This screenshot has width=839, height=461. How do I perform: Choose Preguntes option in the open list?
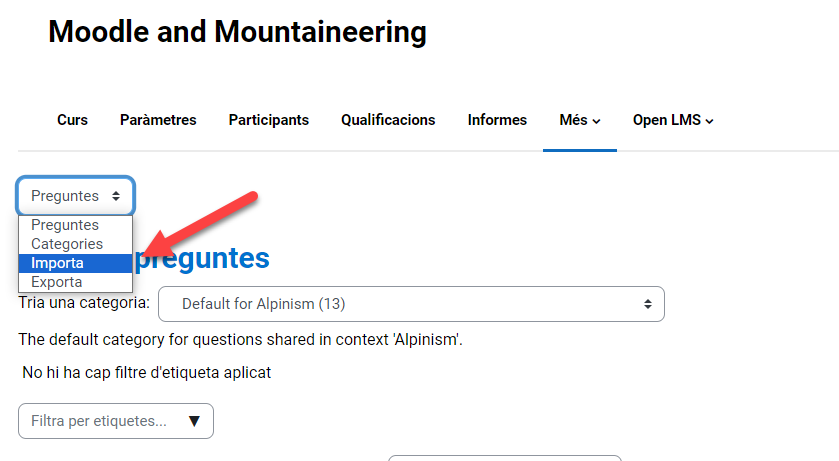(x=65, y=225)
